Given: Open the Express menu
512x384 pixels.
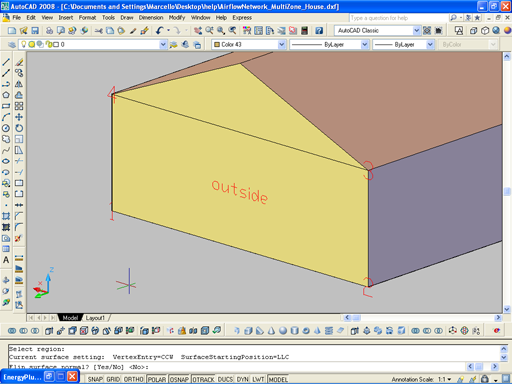Looking at the screenshot, I should point(242,18).
